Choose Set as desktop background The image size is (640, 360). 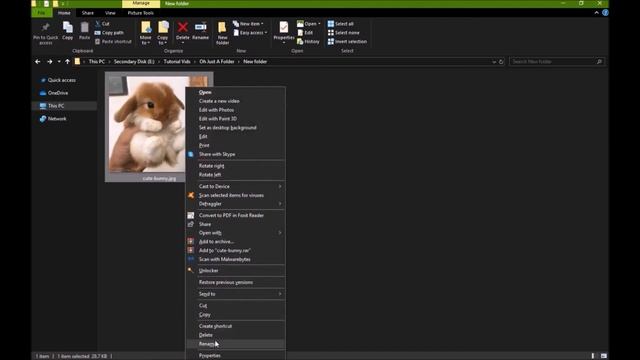236,128
